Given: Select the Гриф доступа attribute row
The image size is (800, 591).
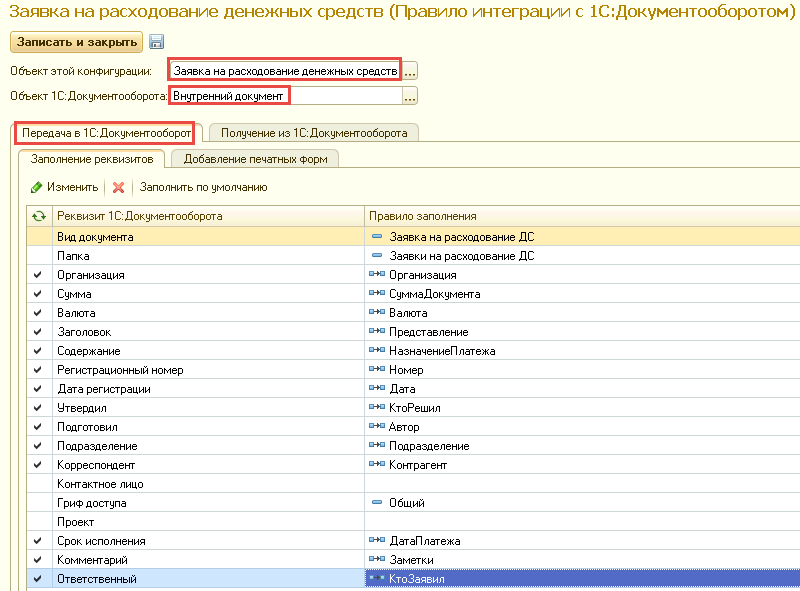Looking at the screenshot, I should click(413, 503).
